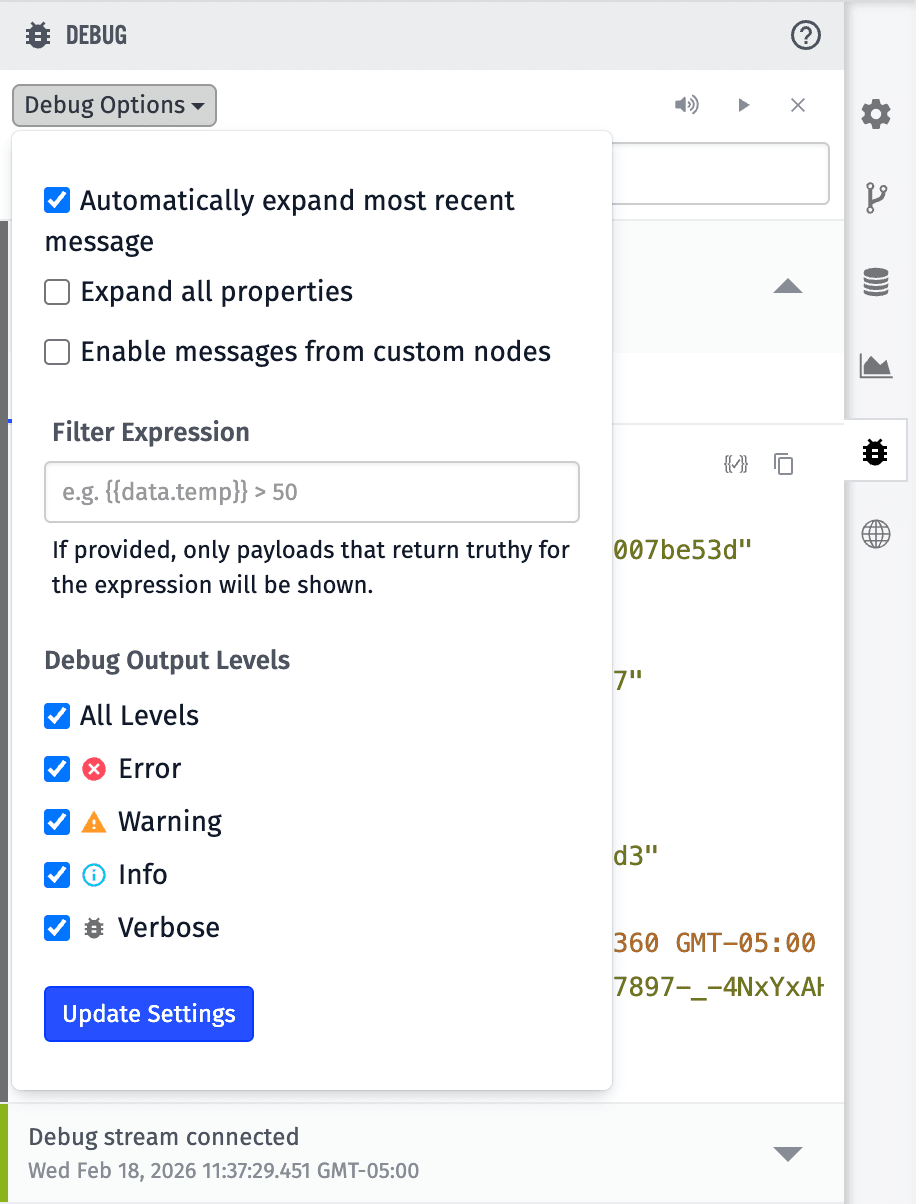Enable Expand all properties
Image resolution: width=916 pixels, height=1204 pixels.
tap(57, 291)
